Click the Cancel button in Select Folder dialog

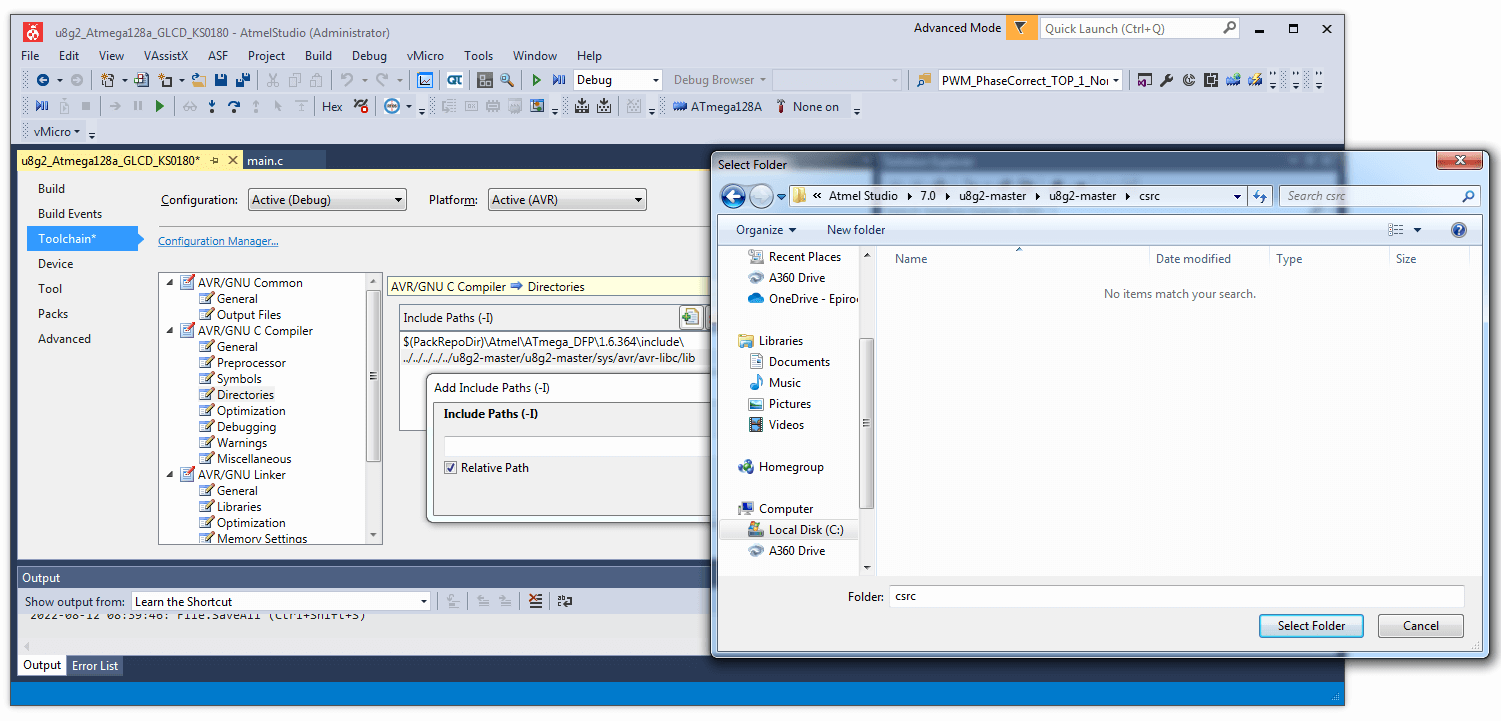tap(1421, 626)
